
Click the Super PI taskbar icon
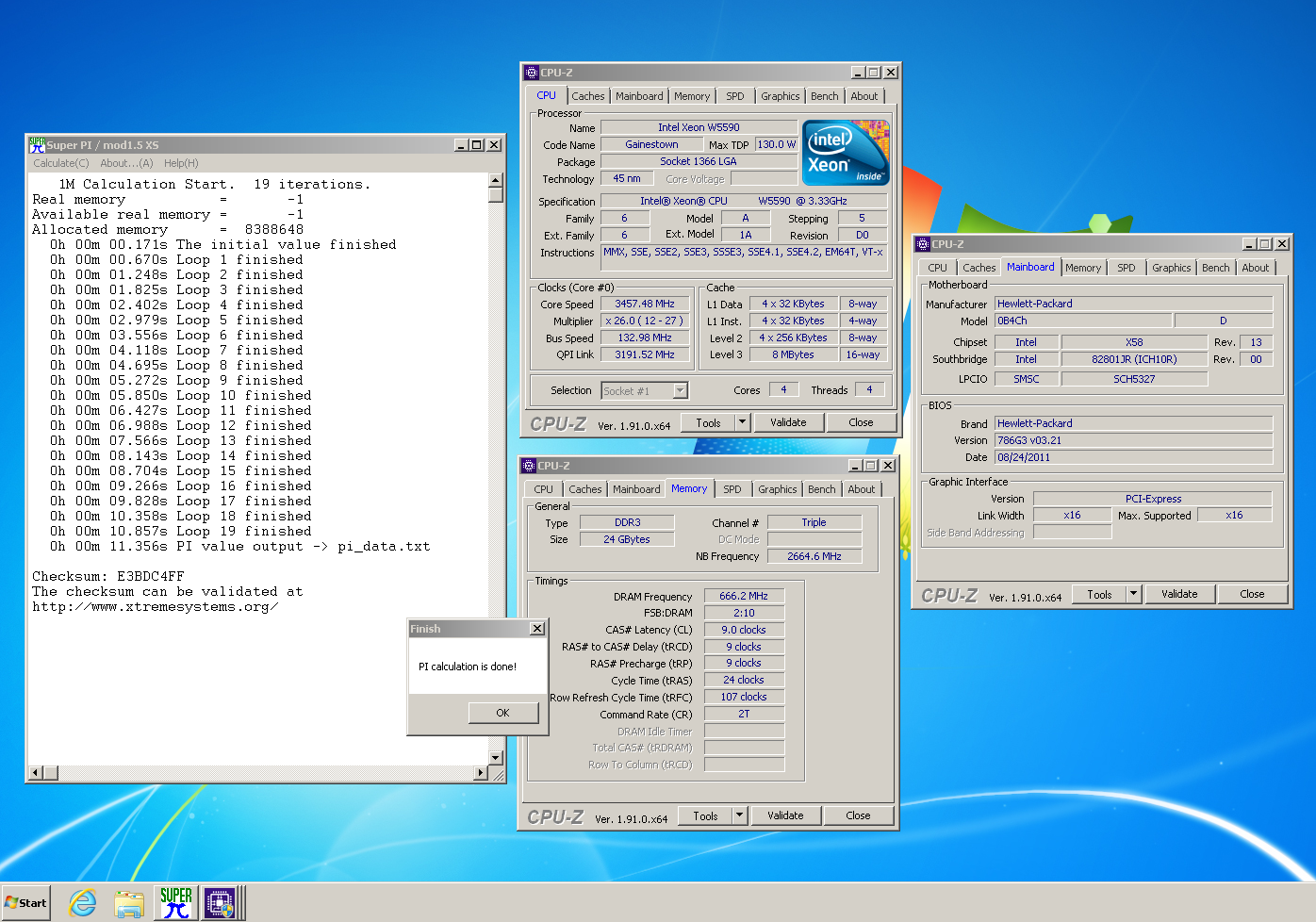[x=175, y=903]
